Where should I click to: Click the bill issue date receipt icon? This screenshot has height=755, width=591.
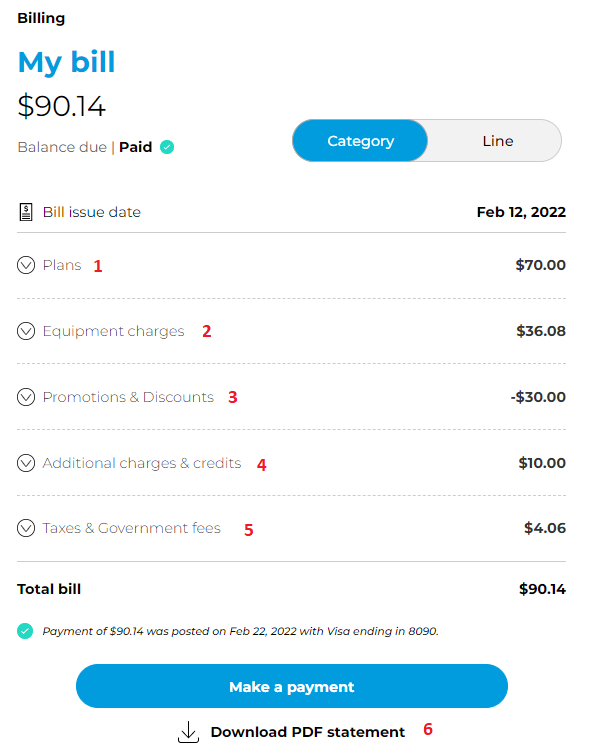point(26,212)
